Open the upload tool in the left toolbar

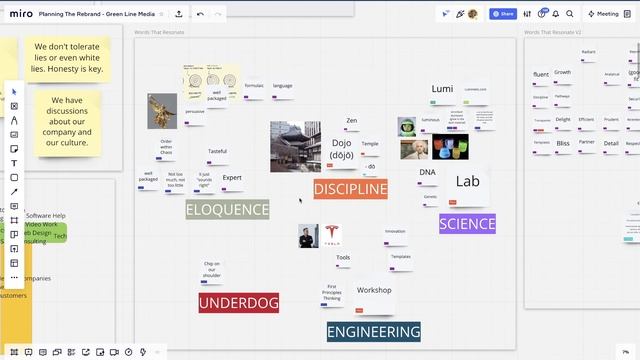[14, 249]
